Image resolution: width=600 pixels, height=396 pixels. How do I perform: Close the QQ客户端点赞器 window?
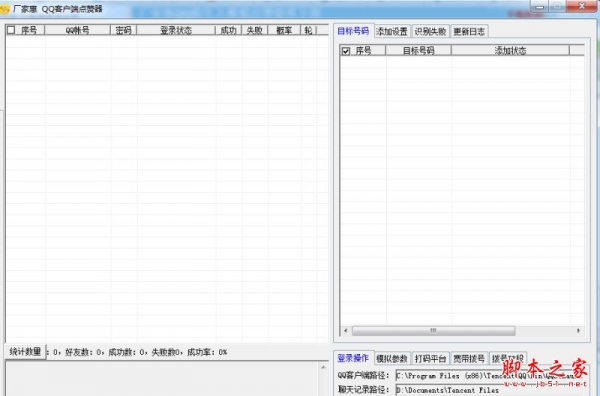point(582,6)
